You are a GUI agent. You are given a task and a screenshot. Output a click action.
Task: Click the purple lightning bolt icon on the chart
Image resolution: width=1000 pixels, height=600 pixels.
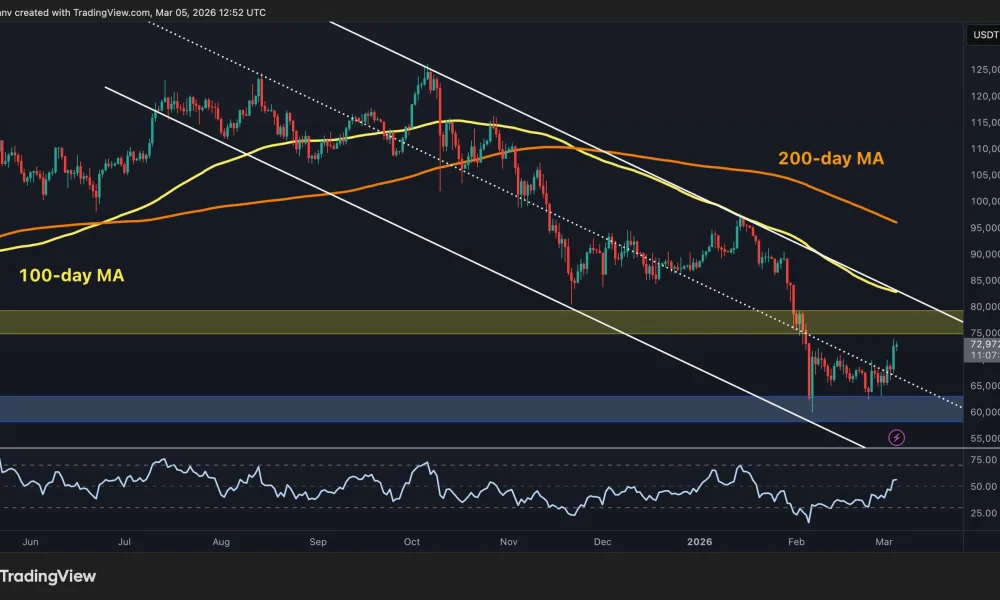897,437
